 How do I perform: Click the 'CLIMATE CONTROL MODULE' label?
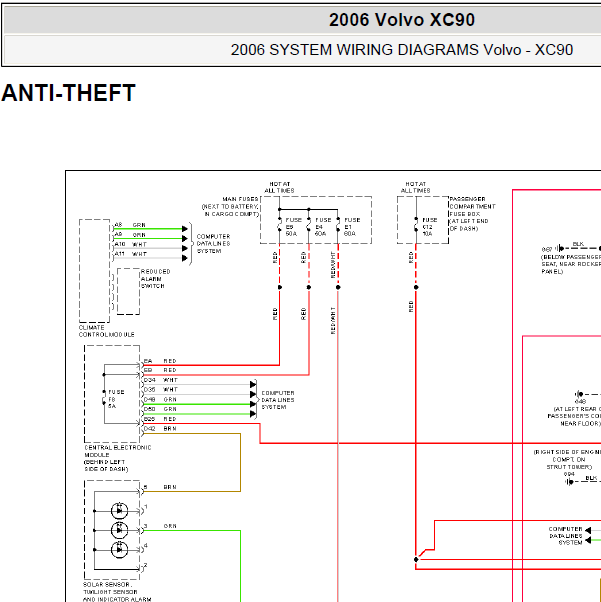(x=106, y=331)
